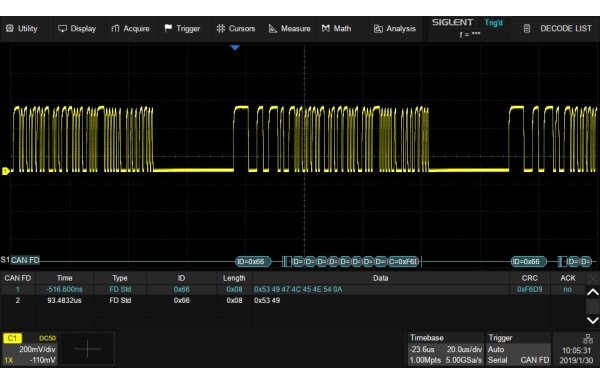Open the Trigger settings descriptor box
The image size is (600, 390).
pyautogui.click(x=518, y=349)
